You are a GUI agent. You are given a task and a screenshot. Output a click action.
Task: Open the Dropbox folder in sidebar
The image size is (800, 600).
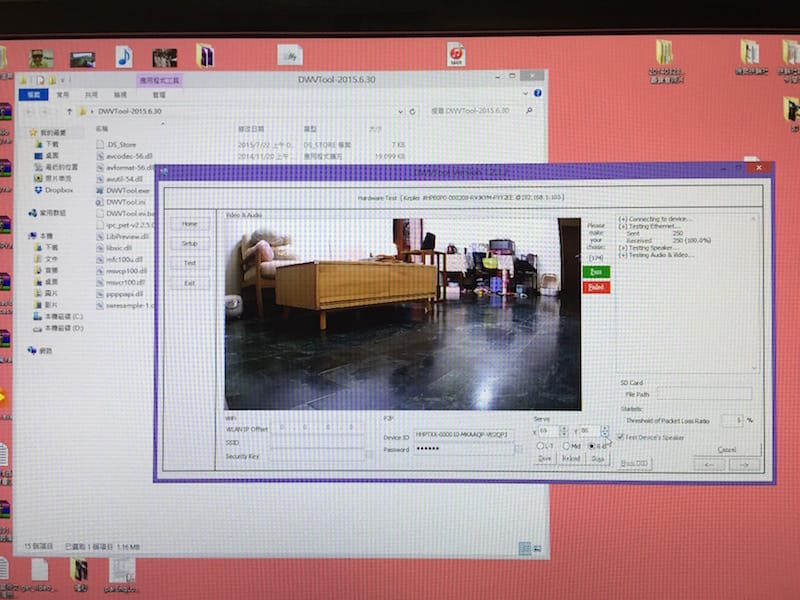(x=58, y=189)
